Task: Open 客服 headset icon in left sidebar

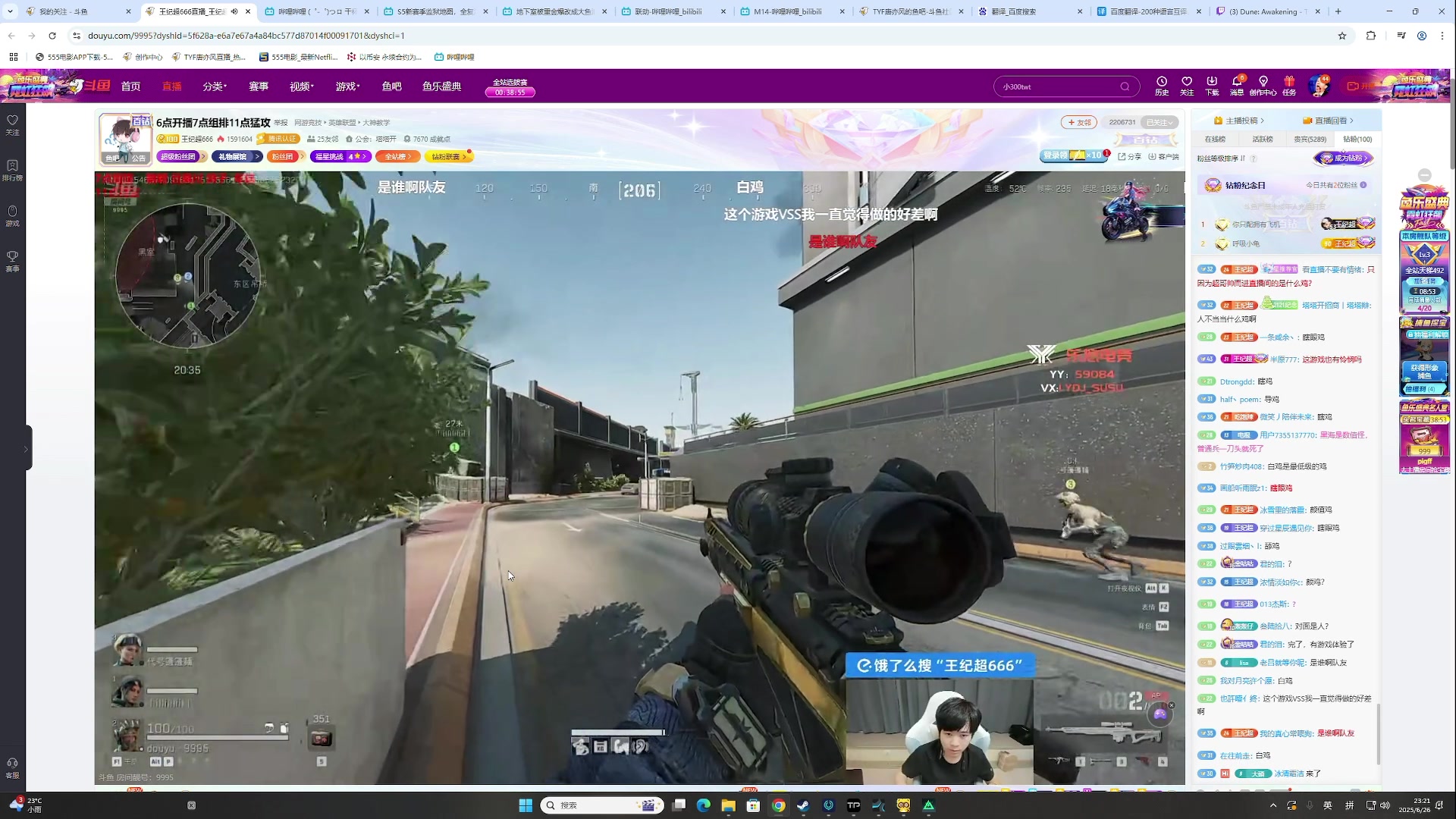Action: pyautogui.click(x=12, y=768)
